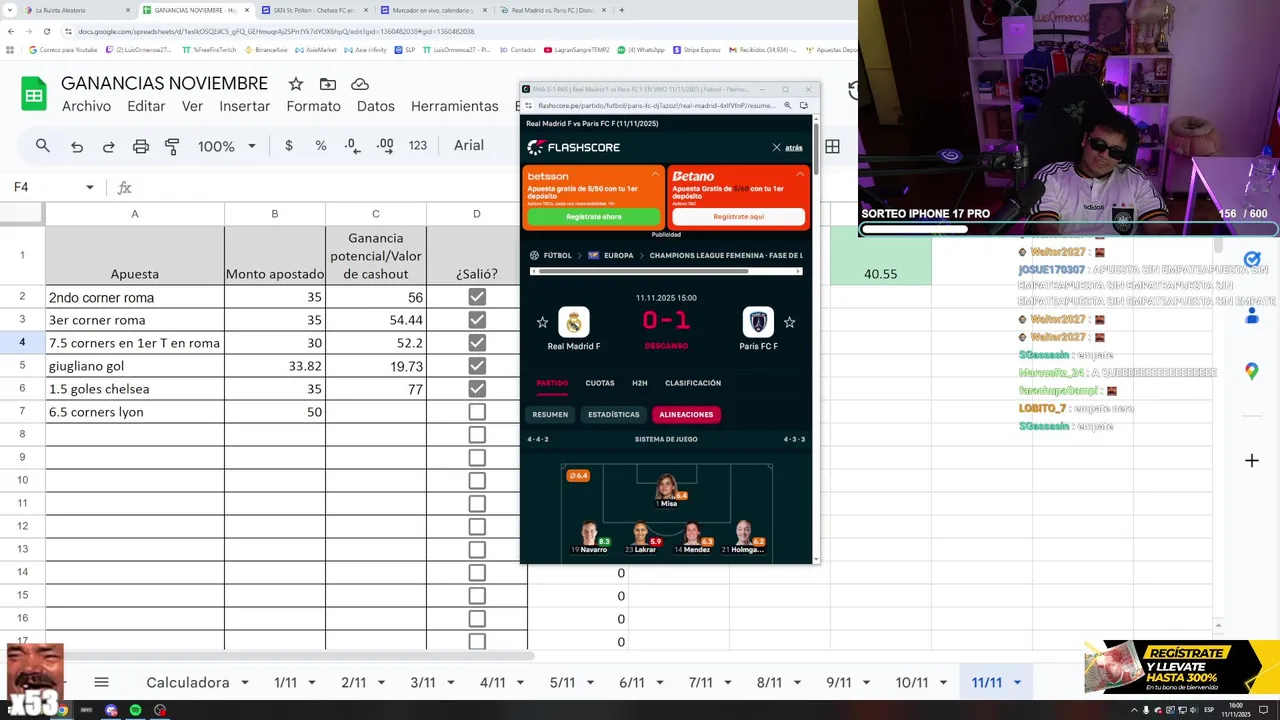Decrease decimal places in toolbar
This screenshot has height=720, width=1280.
tap(352, 146)
